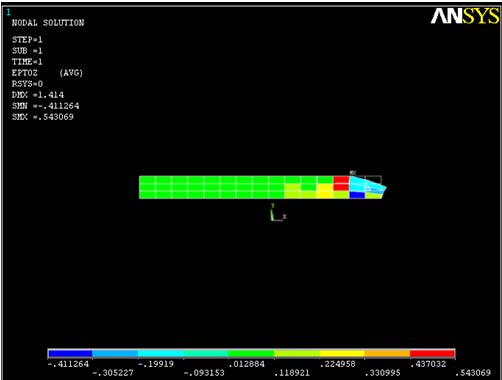Click the SMN =-.411264 value
Viewport: 502px width, 380px height.
(45, 106)
